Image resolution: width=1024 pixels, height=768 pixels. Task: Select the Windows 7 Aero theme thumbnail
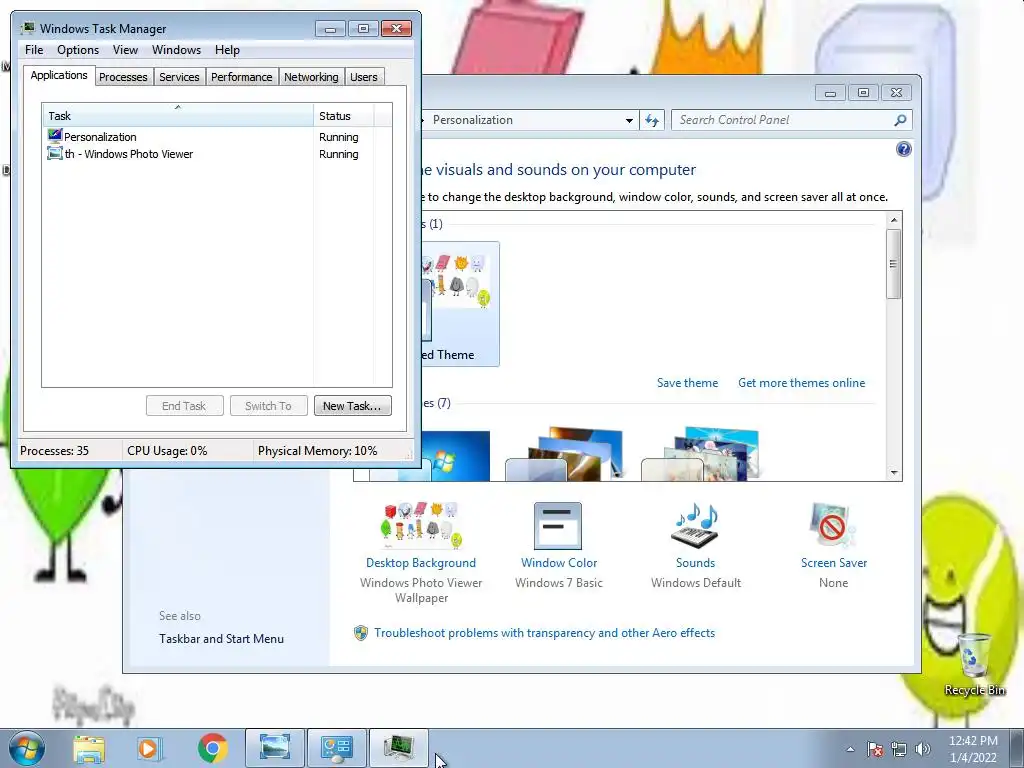click(x=456, y=456)
